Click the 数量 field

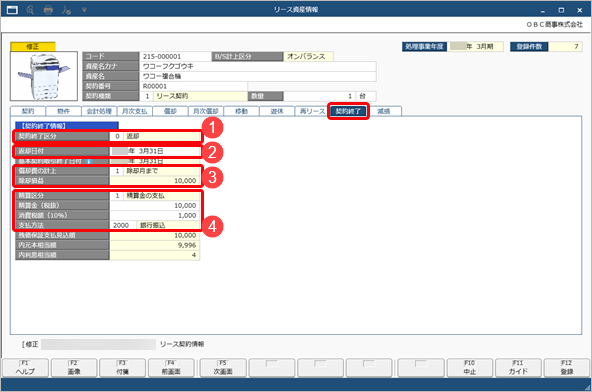point(319,96)
